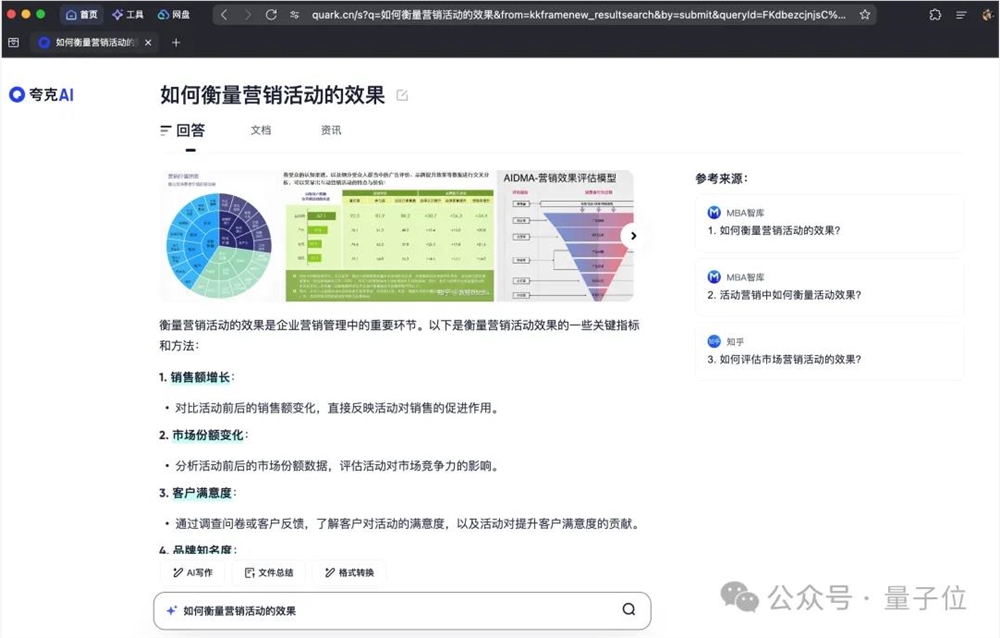Navigate back using the browser back arrow
Image resolution: width=1000 pixels, height=638 pixels.
tap(222, 15)
